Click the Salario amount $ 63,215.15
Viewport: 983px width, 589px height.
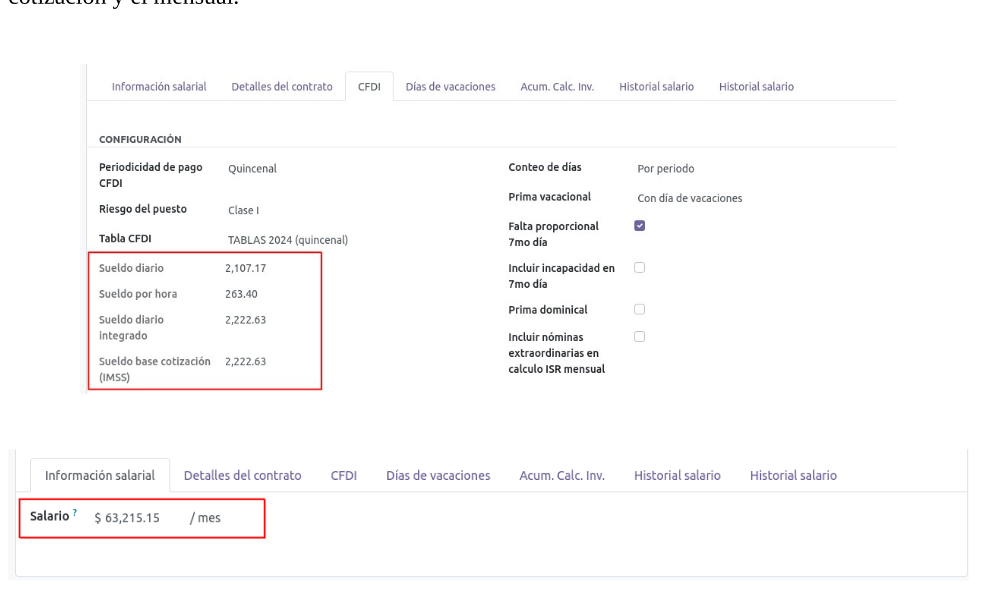pos(126,518)
